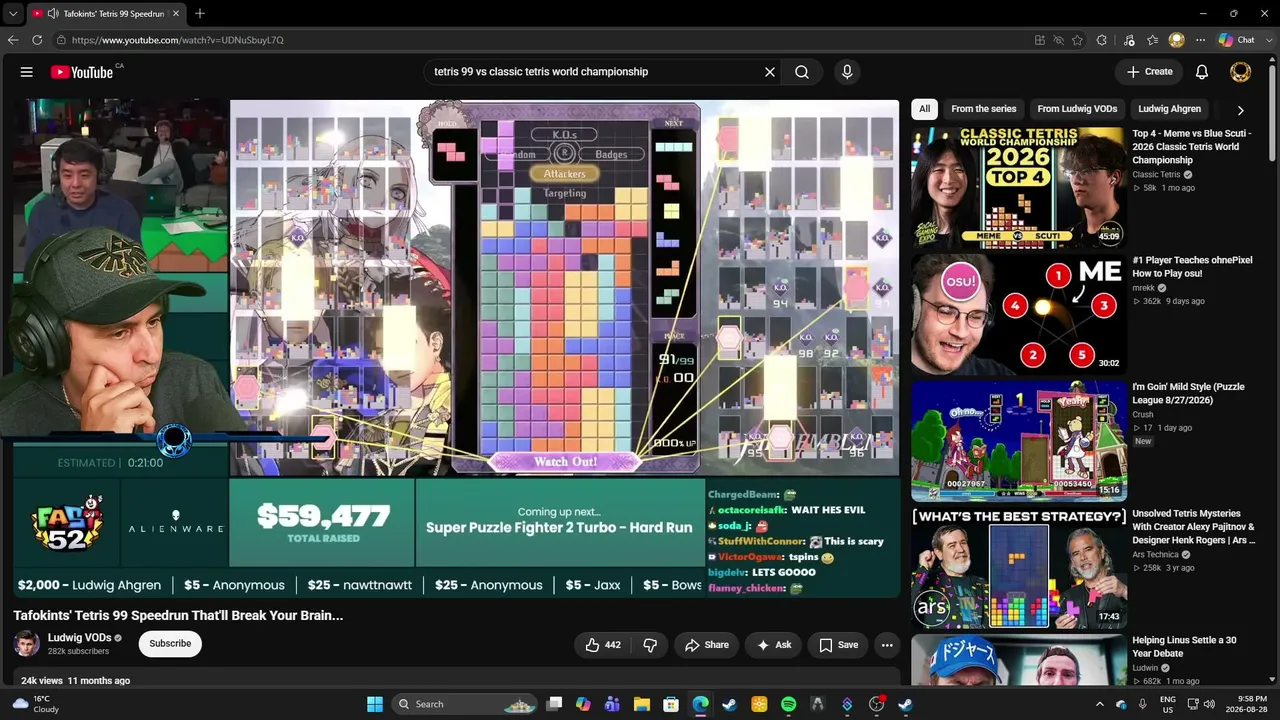
Task: Open File Explorer from the taskbar
Action: click(642, 704)
